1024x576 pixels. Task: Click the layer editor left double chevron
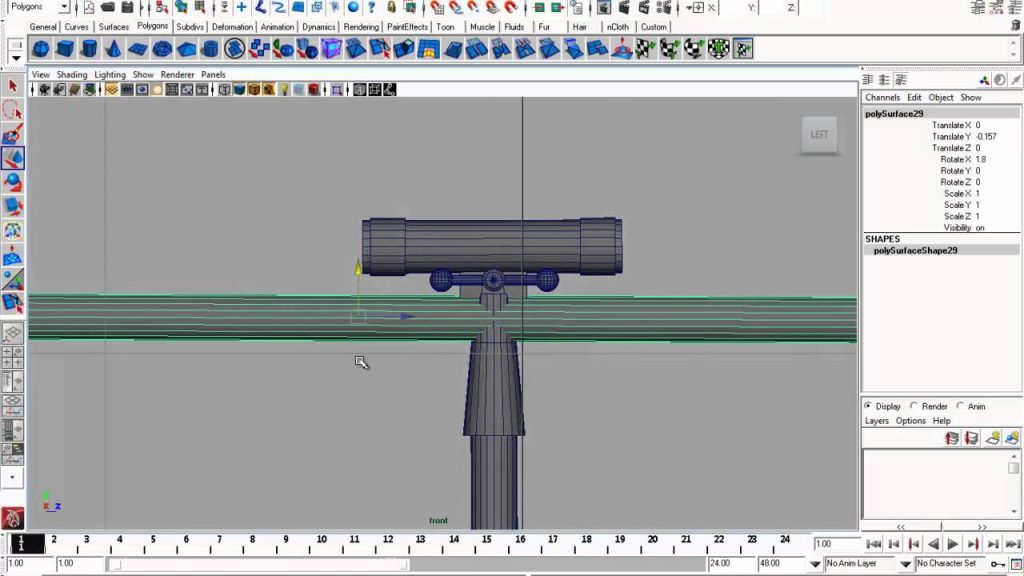[x=901, y=526]
